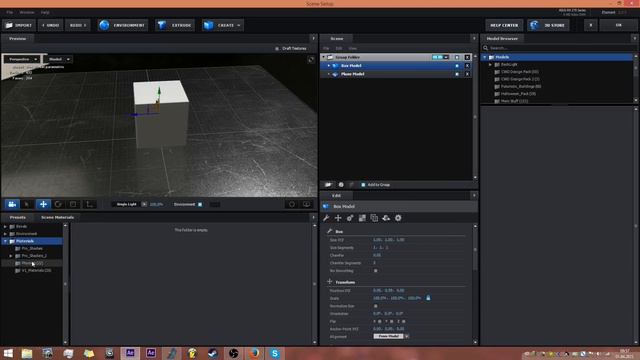Click the Extrude button
The width and height of the screenshot is (640, 360).
point(175,25)
